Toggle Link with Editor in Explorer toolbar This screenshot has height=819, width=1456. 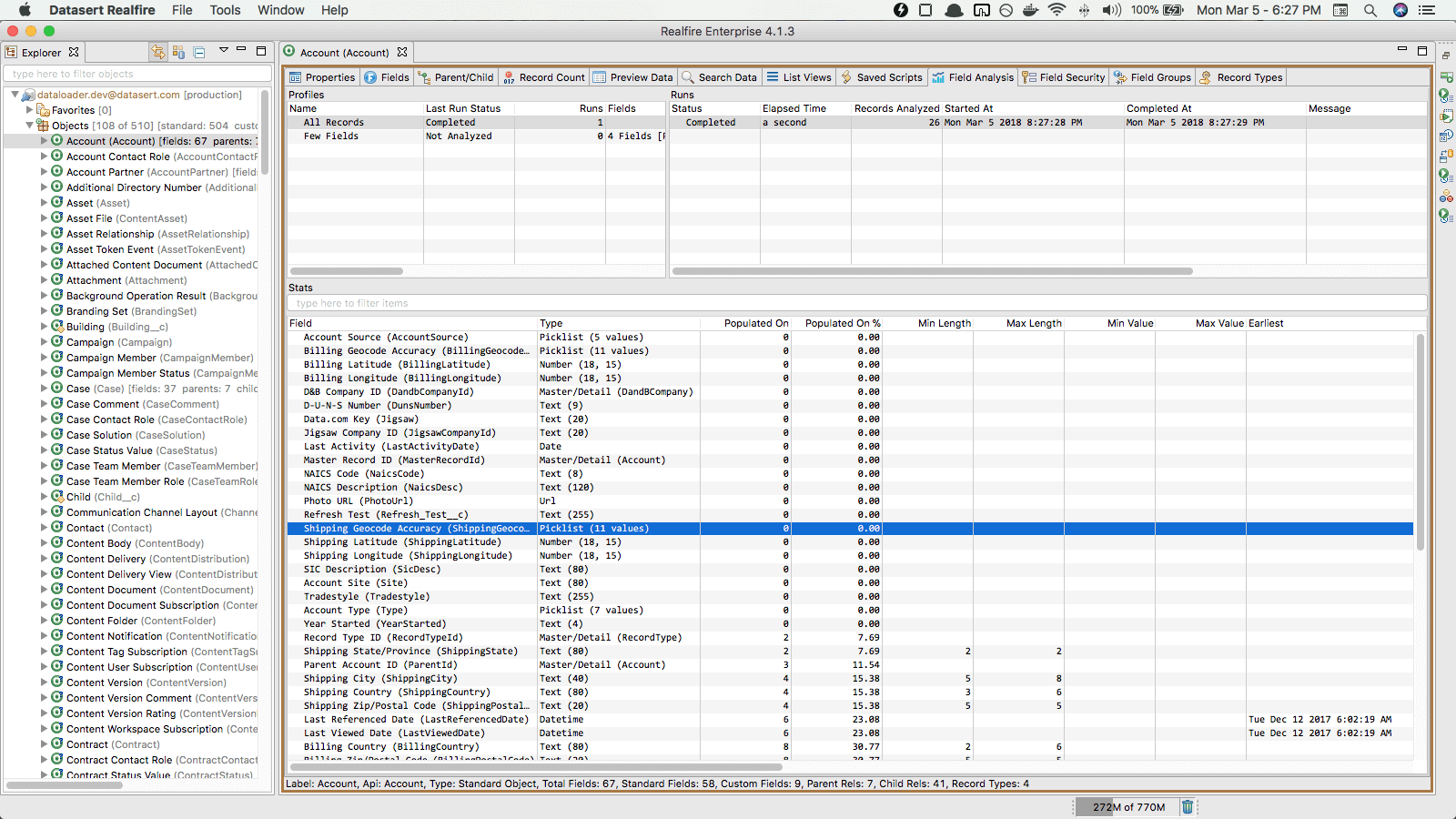coord(158,52)
